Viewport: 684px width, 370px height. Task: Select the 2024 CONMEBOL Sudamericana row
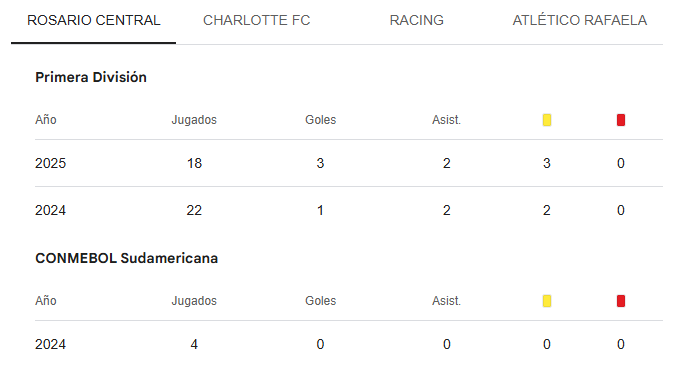tap(349, 344)
